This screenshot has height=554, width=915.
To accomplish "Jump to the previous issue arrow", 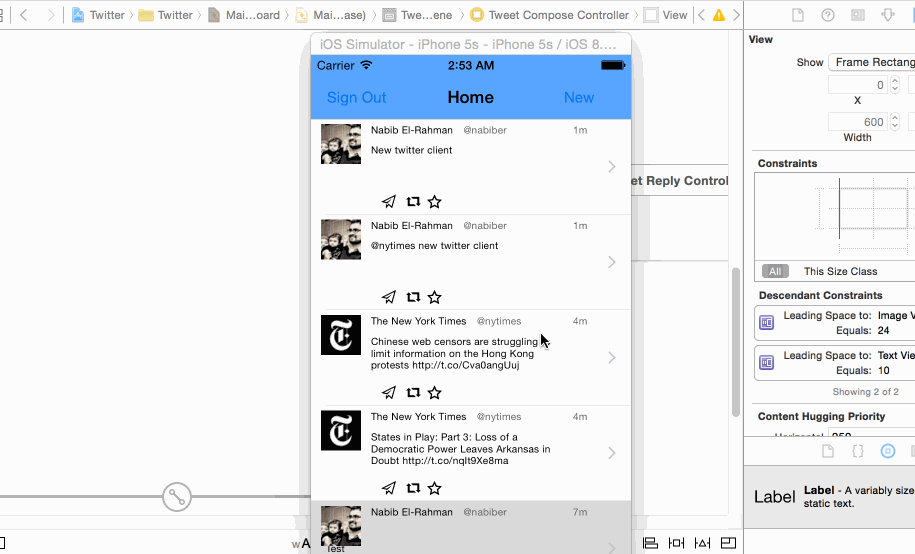I will pyautogui.click(x=701, y=15).
